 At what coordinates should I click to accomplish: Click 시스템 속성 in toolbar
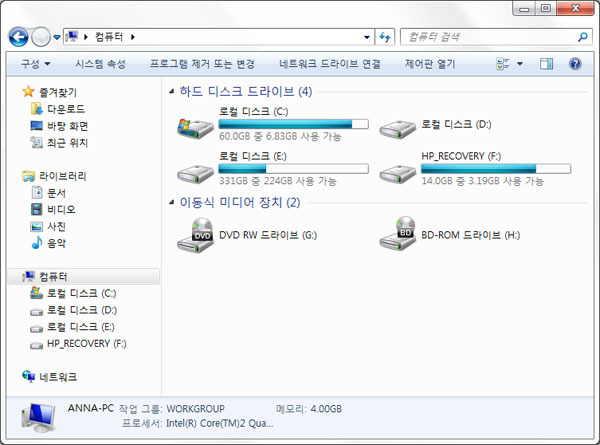[x=100, y=64]
